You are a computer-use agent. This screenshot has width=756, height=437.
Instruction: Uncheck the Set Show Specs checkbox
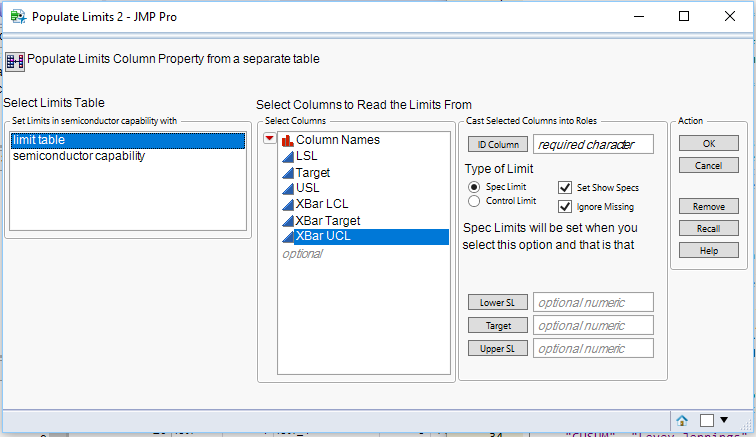click(x=565, y=187)
